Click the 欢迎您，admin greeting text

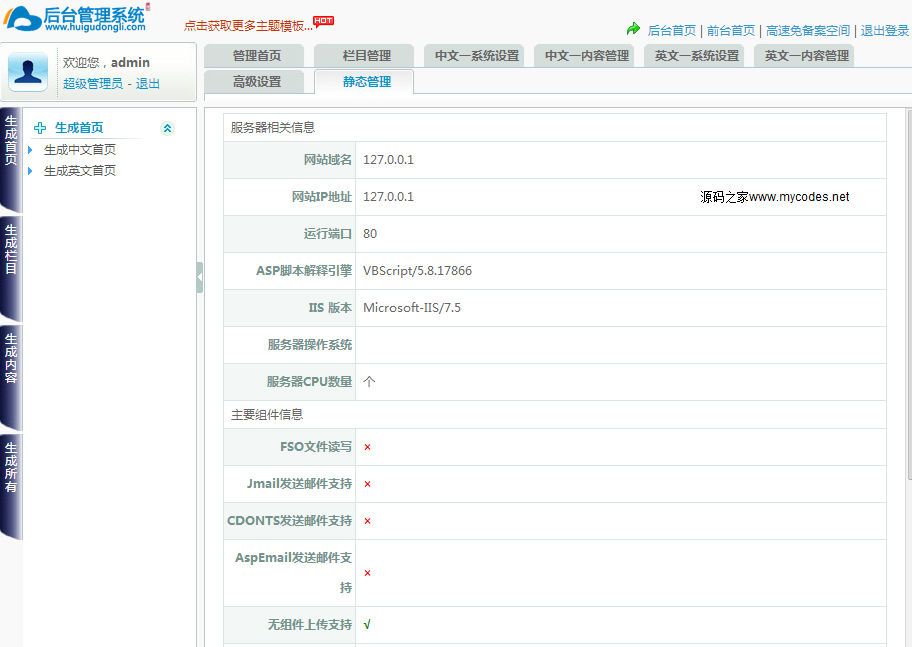pyautogui.click(x=106, y=62)
